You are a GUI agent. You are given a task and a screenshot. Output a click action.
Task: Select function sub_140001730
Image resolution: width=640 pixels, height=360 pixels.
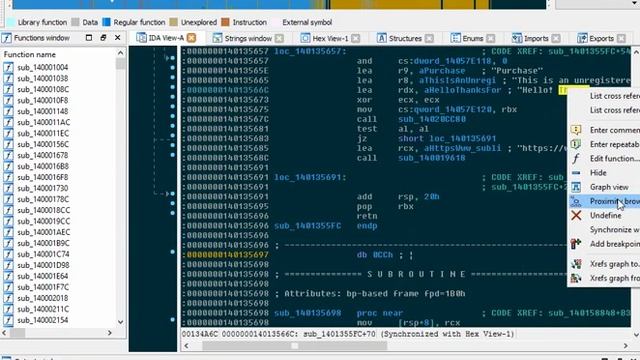[x=42, y=189]
